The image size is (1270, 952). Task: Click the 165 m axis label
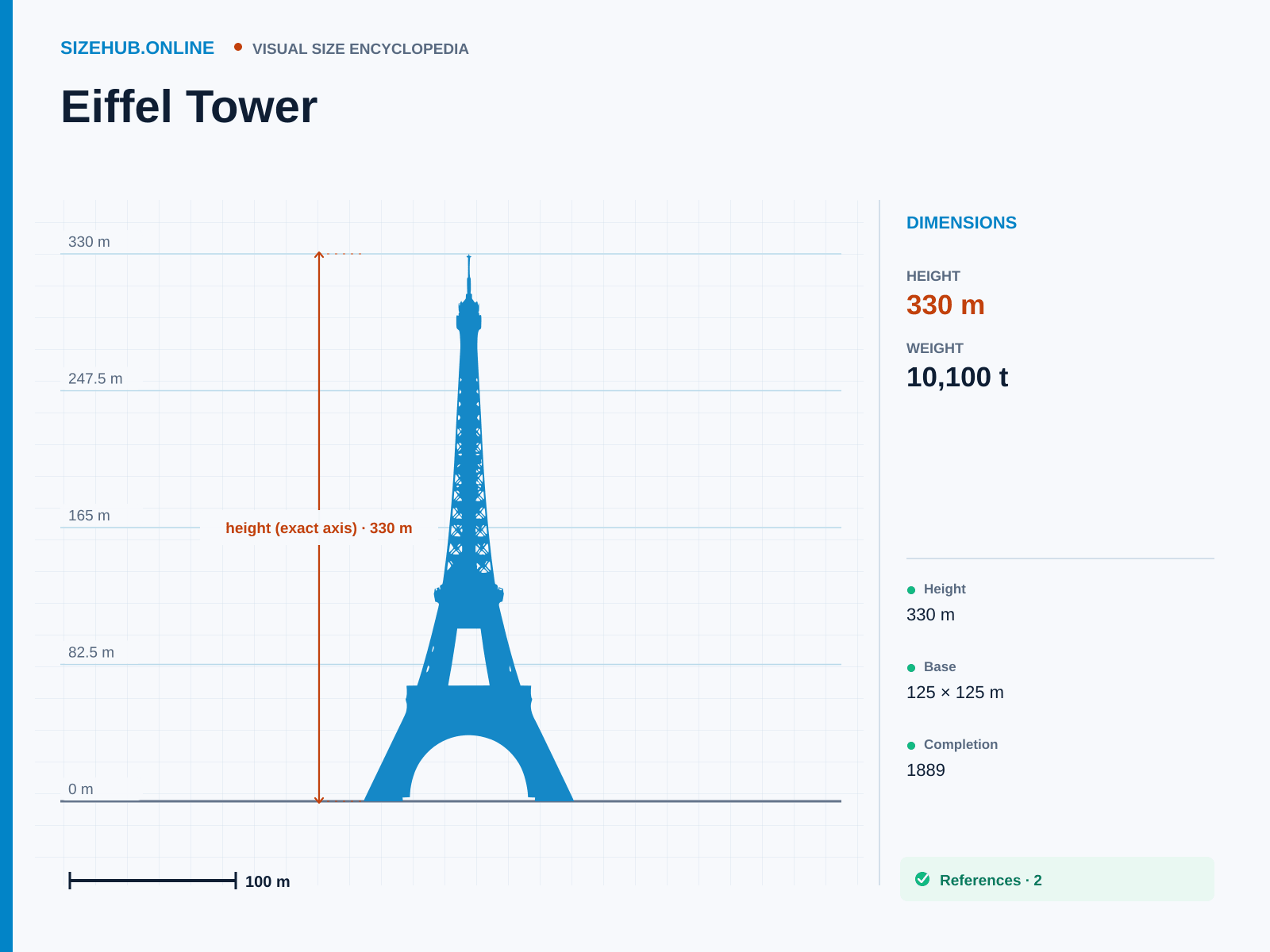[89, 516]
